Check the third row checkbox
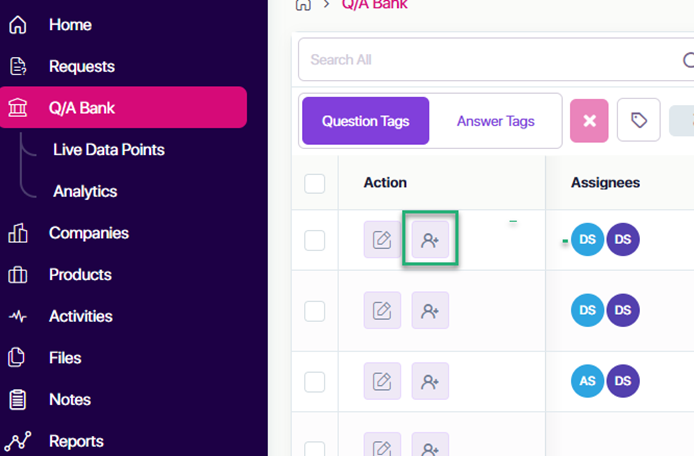Image resolution: width=694 pixels, height=456 pixels. pyautogui.click(x=315, y=382)
